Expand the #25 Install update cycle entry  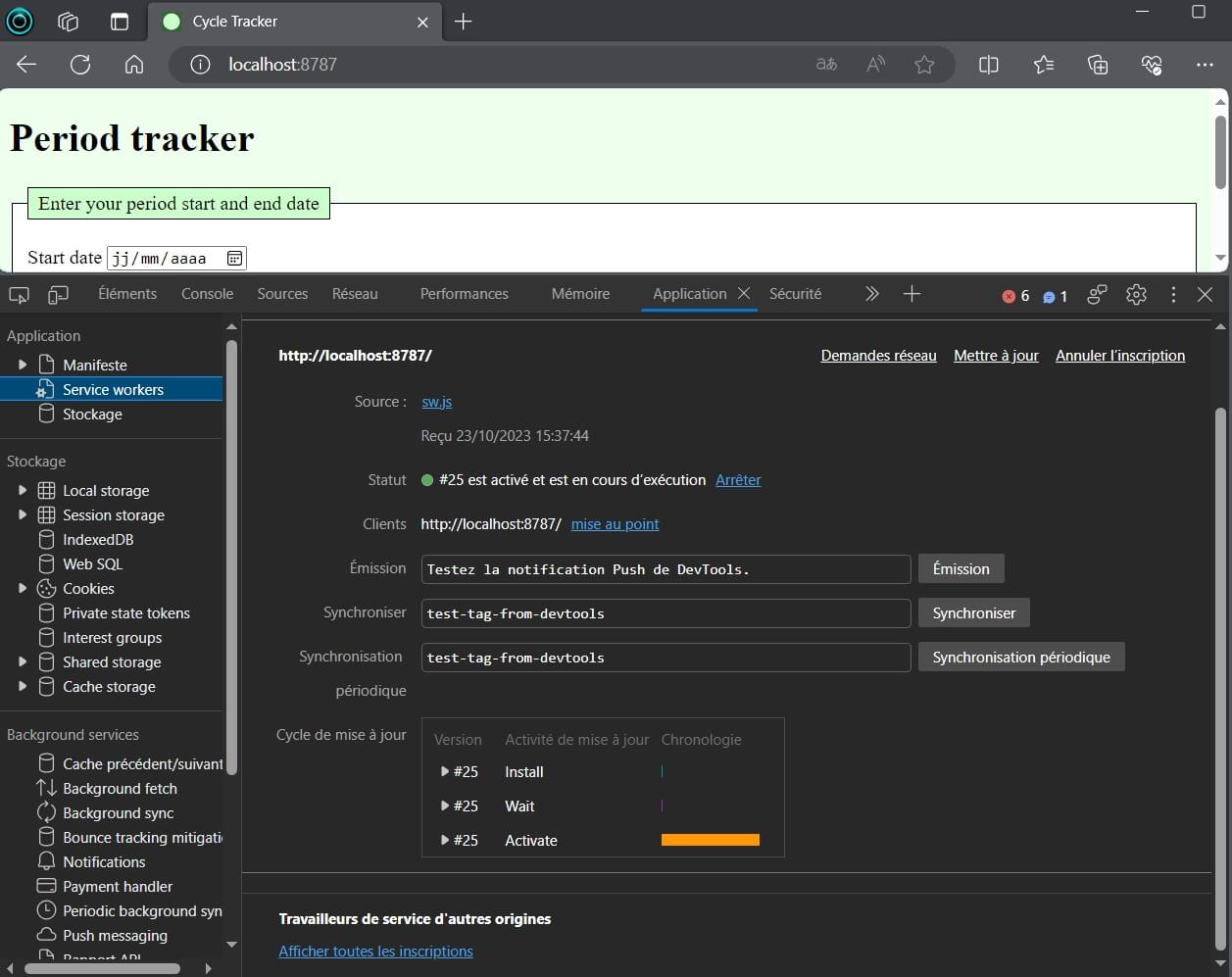pyautogui.click(x=446, y=772)
